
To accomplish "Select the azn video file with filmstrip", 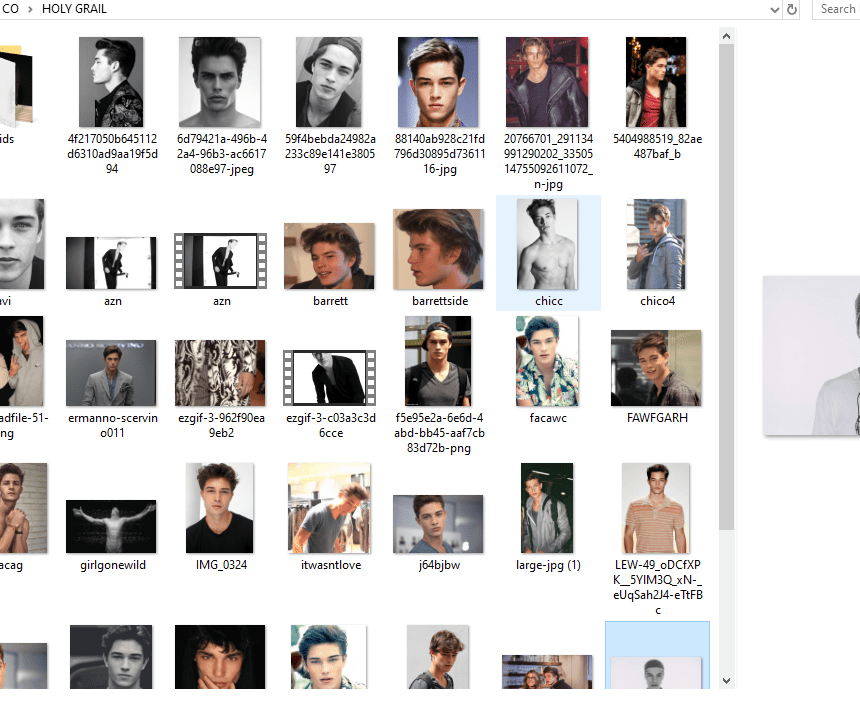I will [x=220, y=269].
